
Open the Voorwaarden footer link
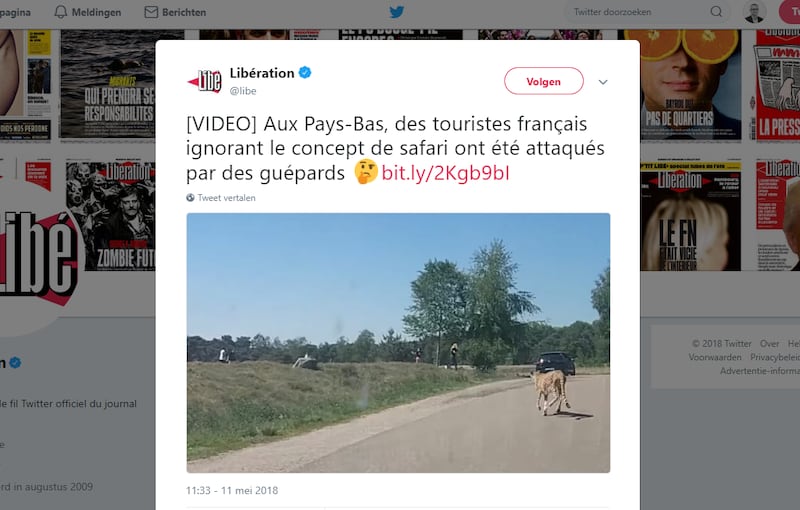click(x=715, y=357)
